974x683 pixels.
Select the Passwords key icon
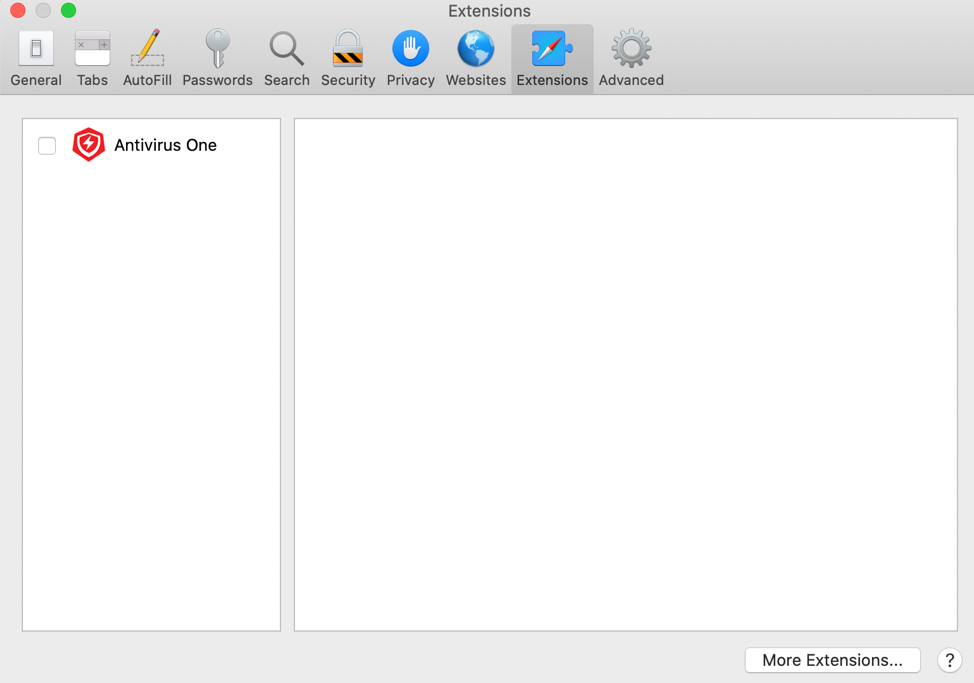tap(217, 59)
